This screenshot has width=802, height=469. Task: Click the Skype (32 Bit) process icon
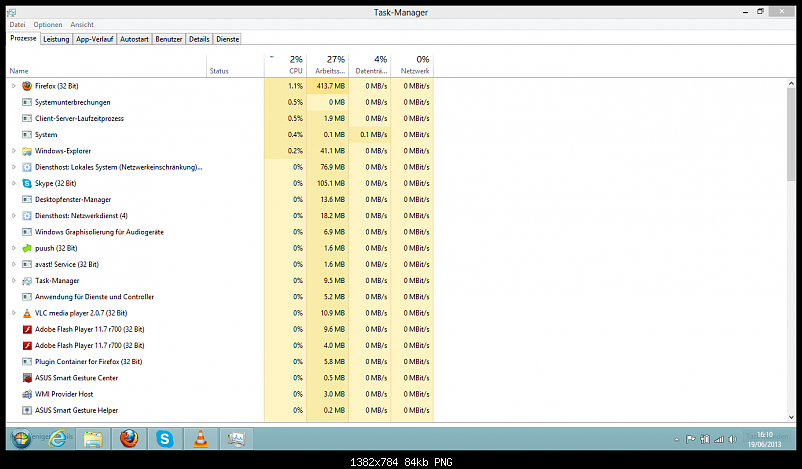[27, 183]
